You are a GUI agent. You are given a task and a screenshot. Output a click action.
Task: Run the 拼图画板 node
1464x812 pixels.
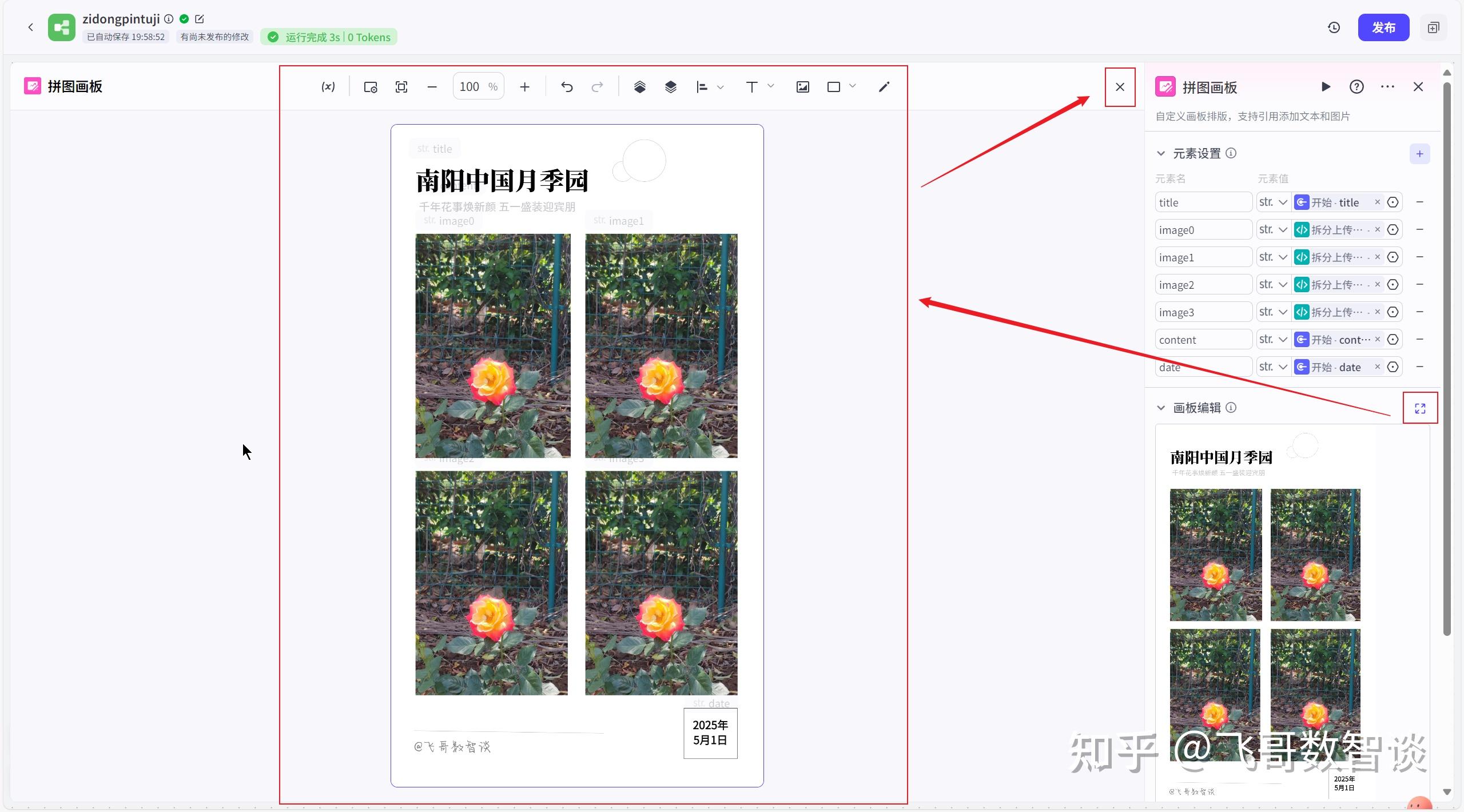1326,87
